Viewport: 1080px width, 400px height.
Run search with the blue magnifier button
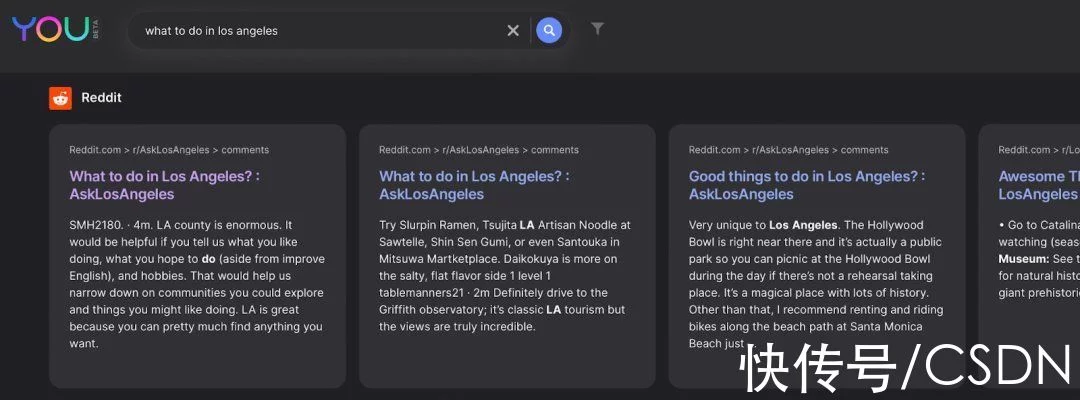tap(549, 30)
